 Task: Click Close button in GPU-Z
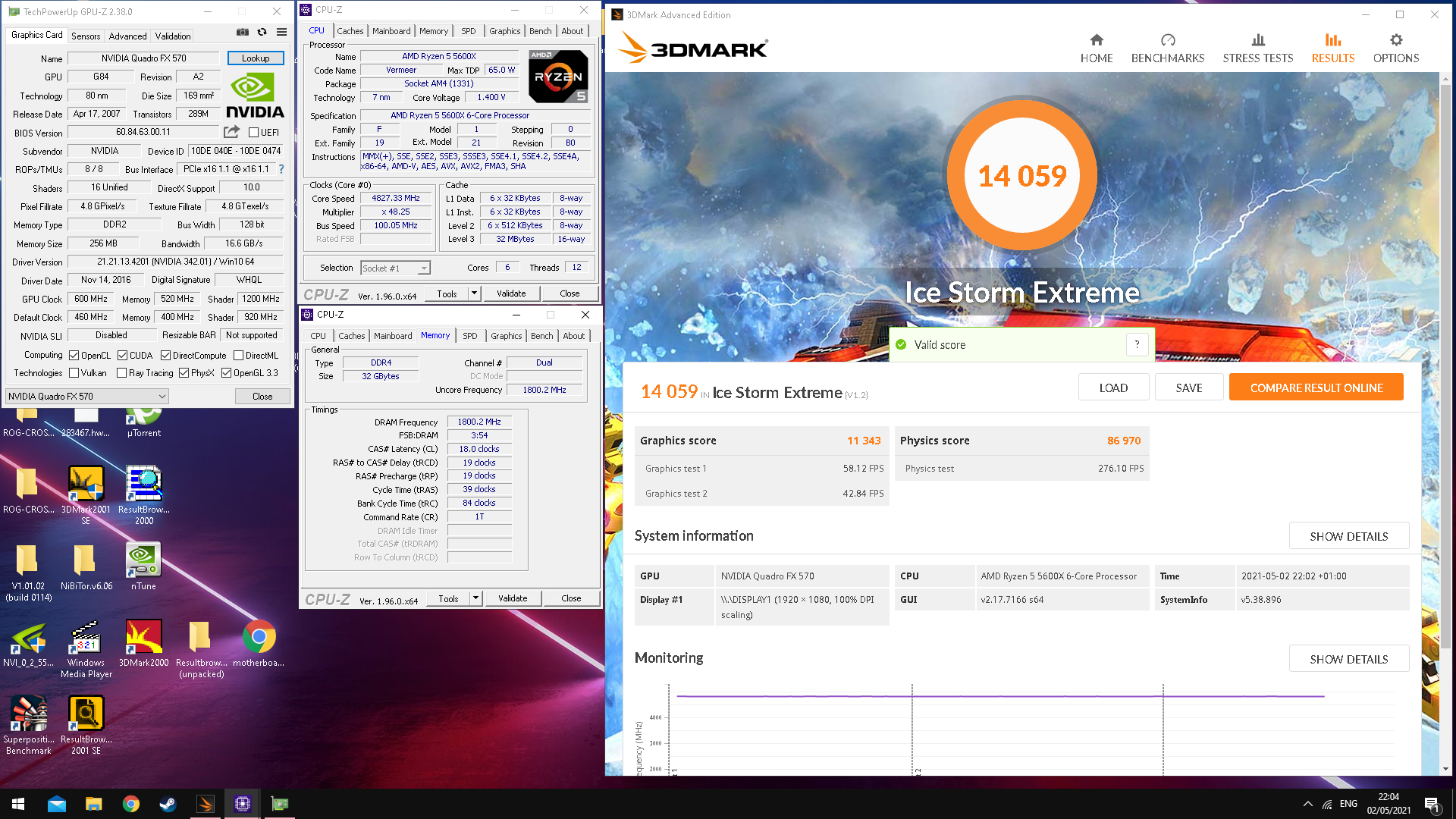click(x=262, y=396)
